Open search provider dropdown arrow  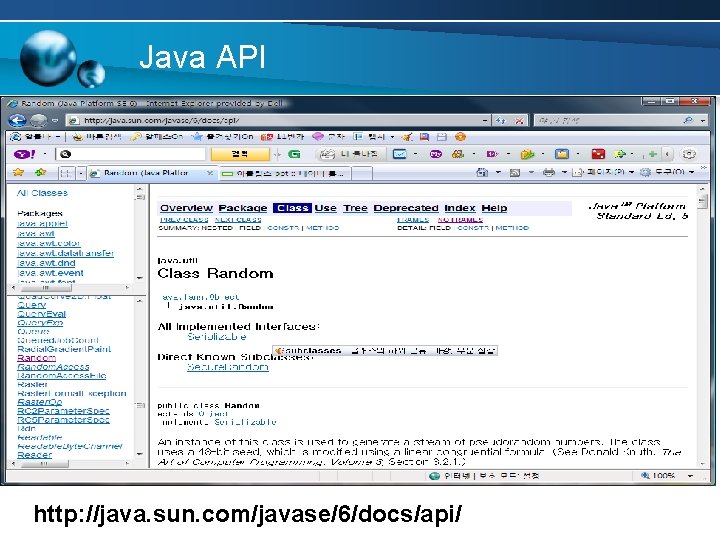(703, 121)
